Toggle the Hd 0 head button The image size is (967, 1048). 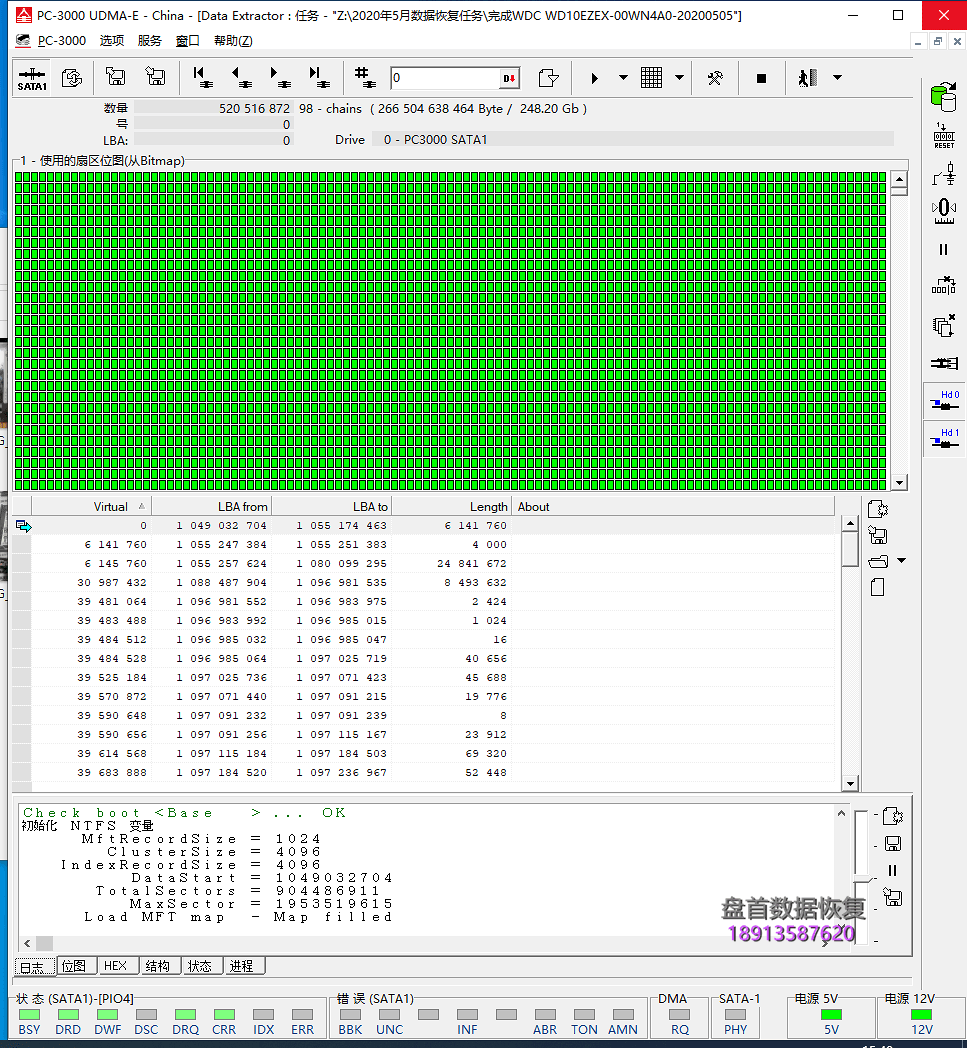click(944, 401)
